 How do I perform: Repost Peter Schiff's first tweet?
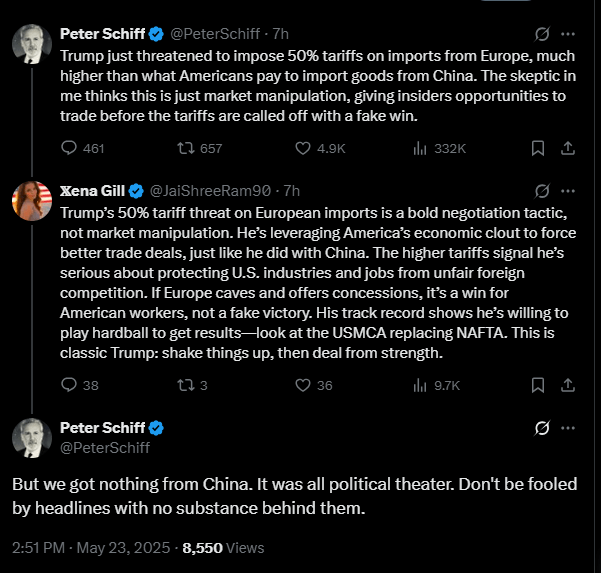(x=185, y=148)
